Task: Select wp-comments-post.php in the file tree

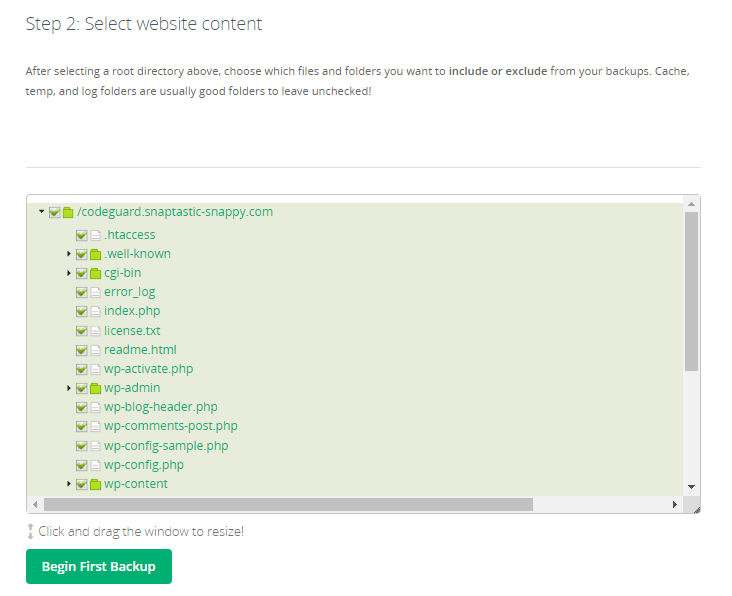Action: 170,426
